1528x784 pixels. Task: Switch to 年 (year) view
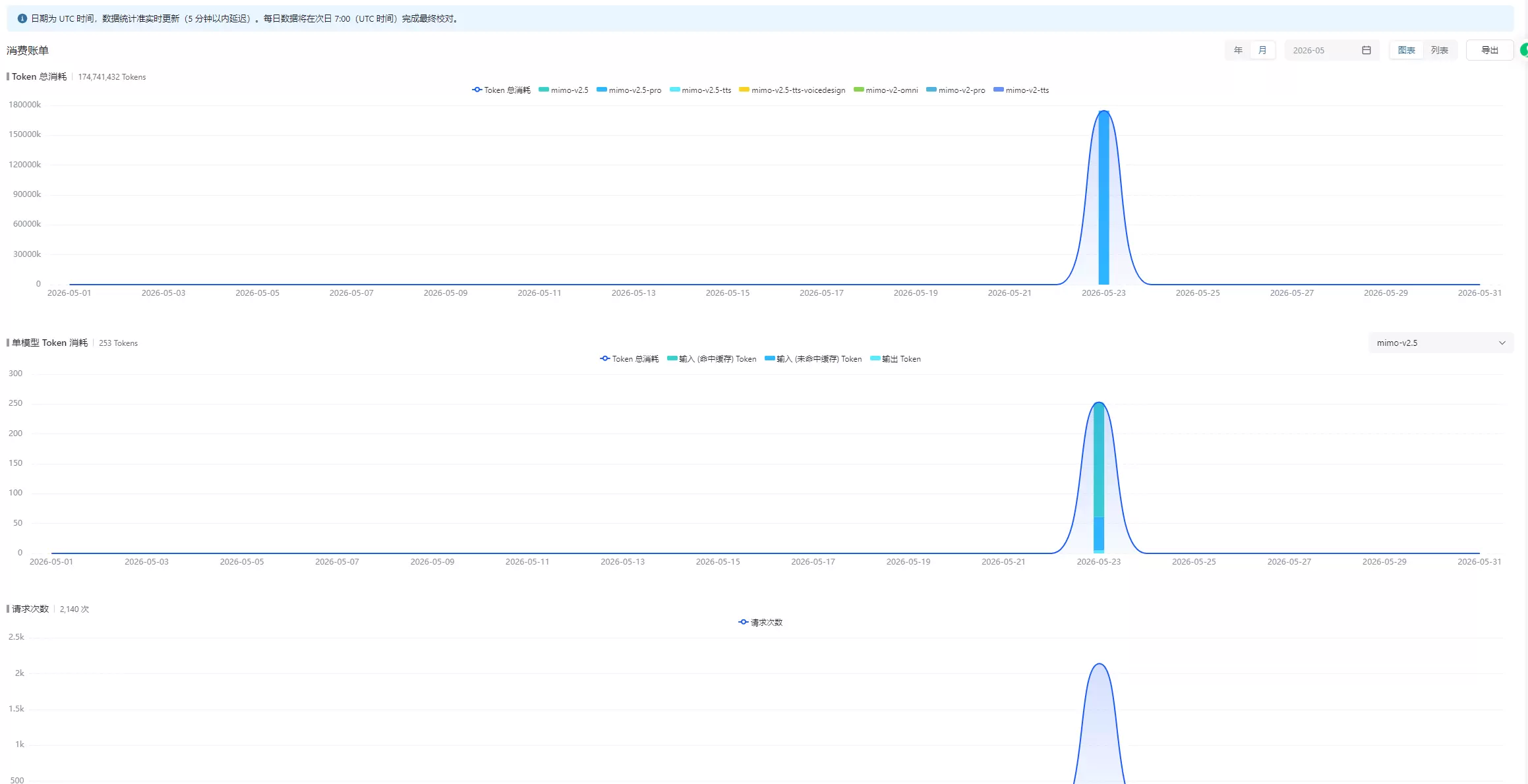point(1238,50)
